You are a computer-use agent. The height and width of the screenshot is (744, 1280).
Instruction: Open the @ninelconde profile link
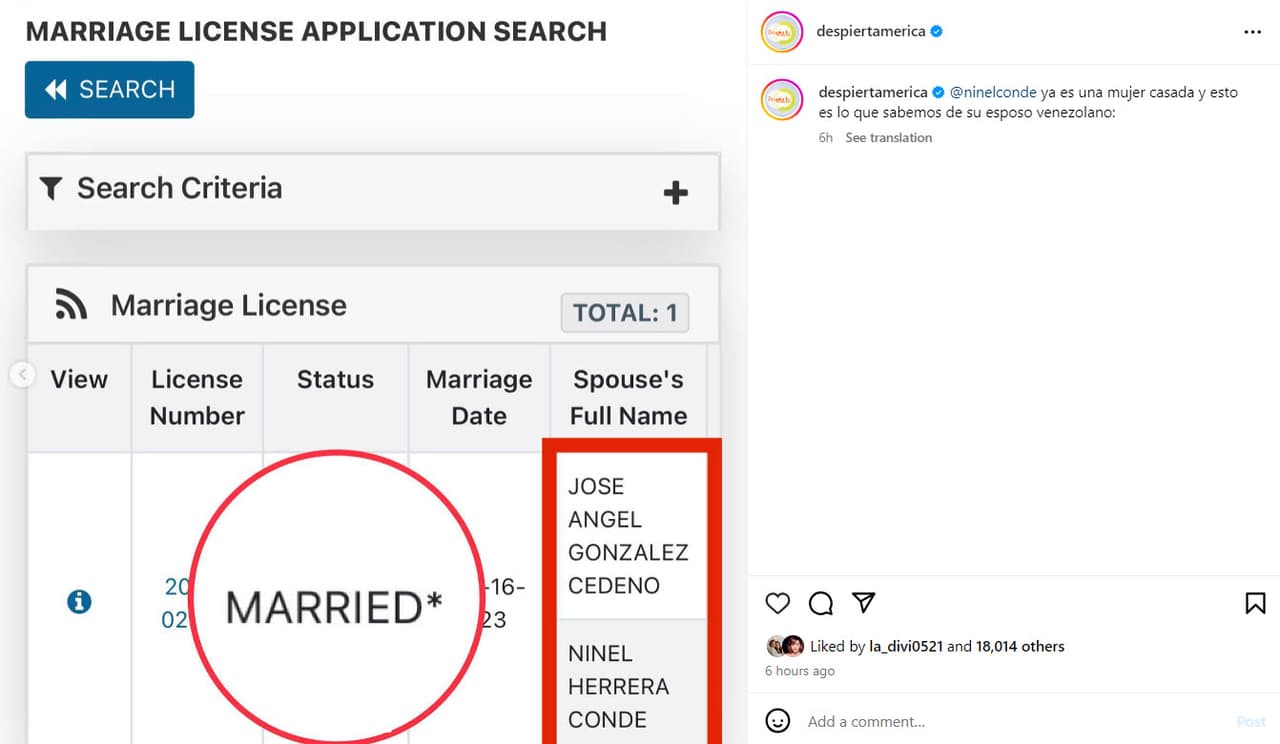(993, 91)
